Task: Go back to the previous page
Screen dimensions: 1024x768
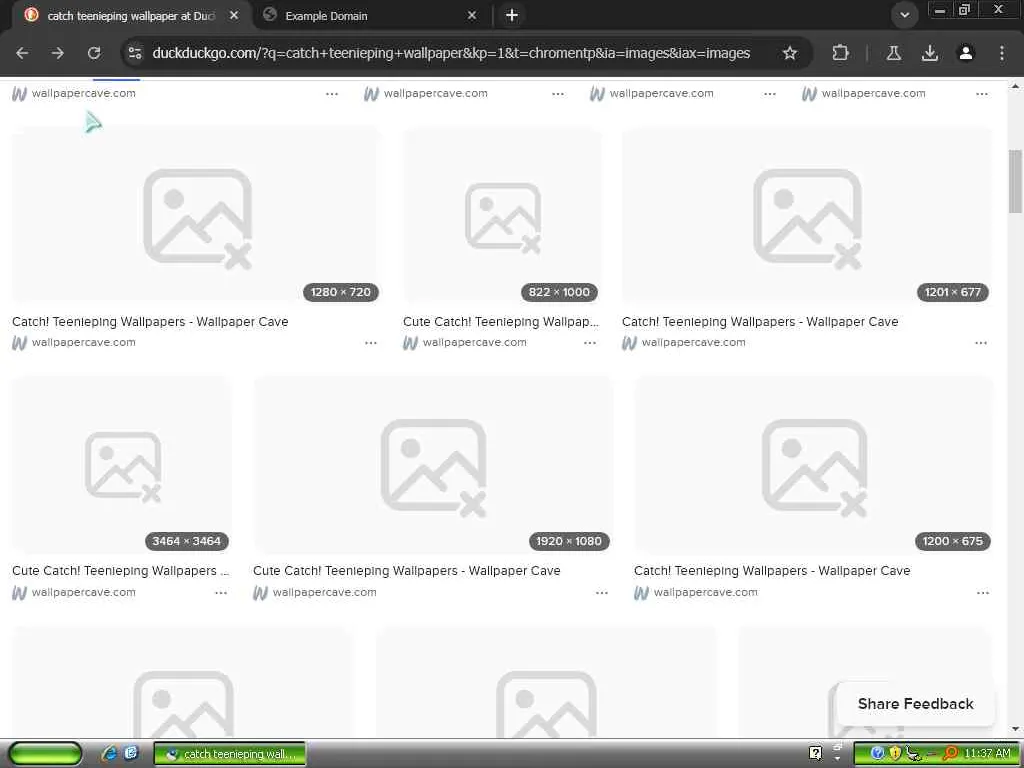Action: (x=22, y=53)
